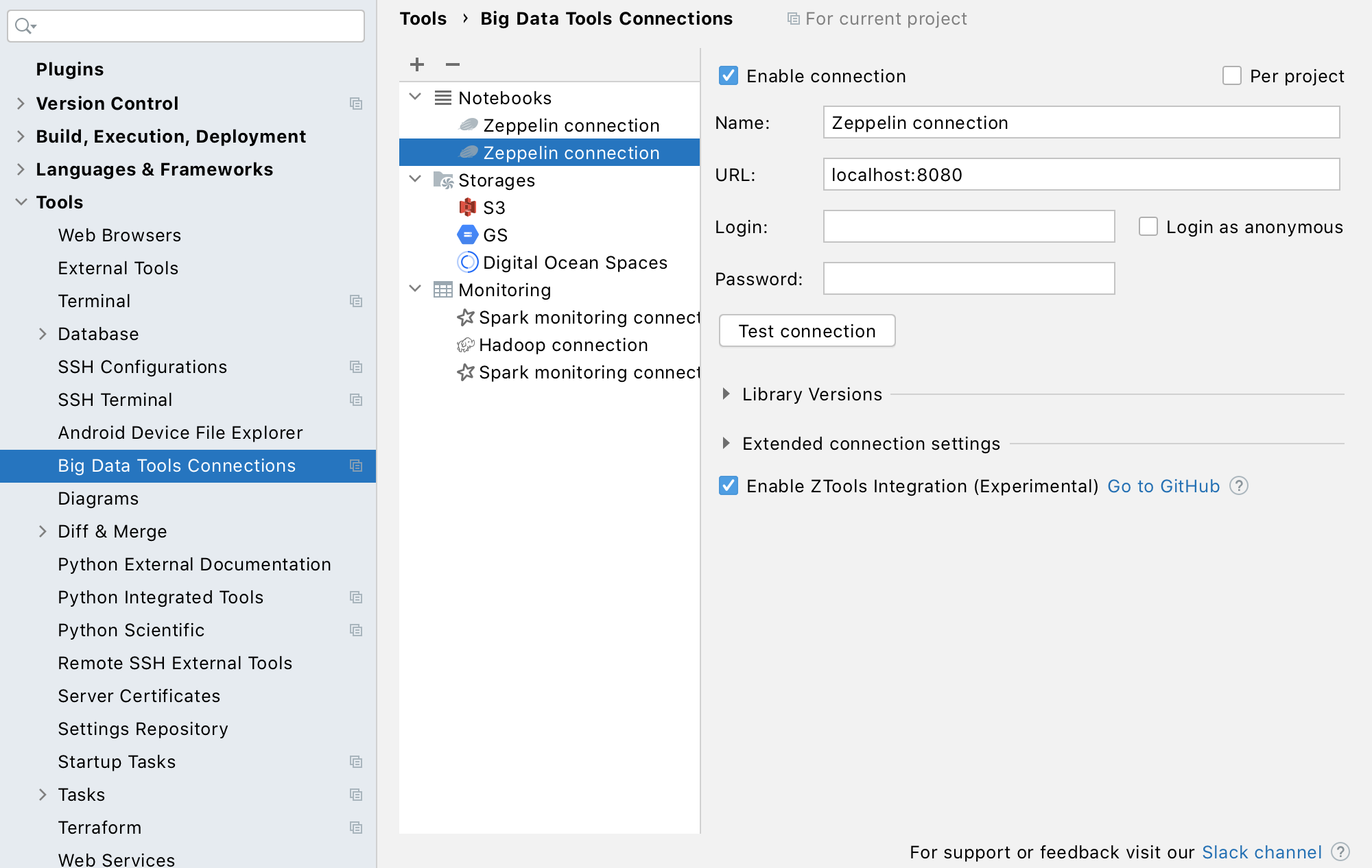Screen dimensions: 1372x868
Task: Click the Monitoring table icon
Action: click(x=443, y=290)
